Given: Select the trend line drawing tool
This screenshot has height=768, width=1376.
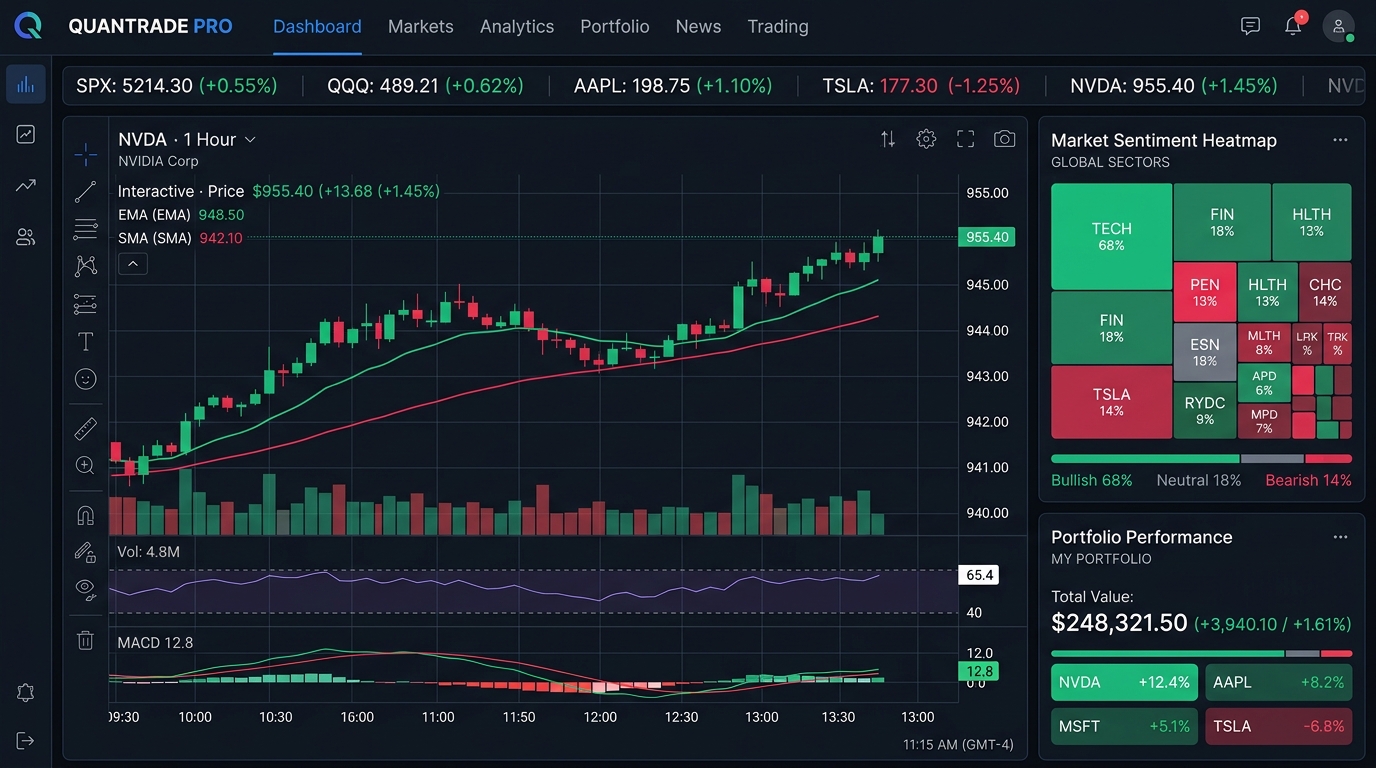Looking at the screenshot, I should (x=86, y=192).
